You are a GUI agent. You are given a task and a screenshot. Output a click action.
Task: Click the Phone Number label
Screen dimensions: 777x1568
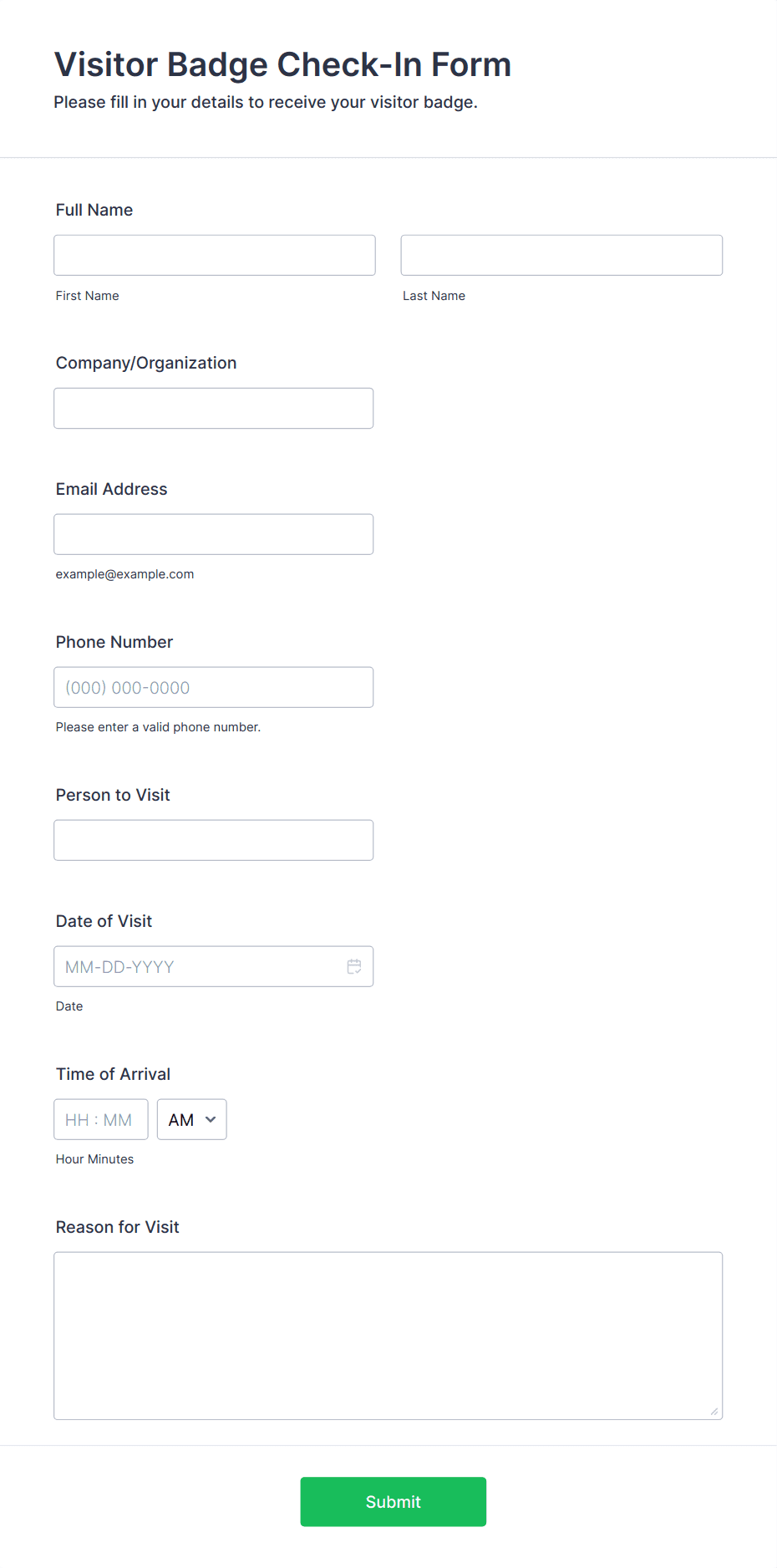[114, 642]
